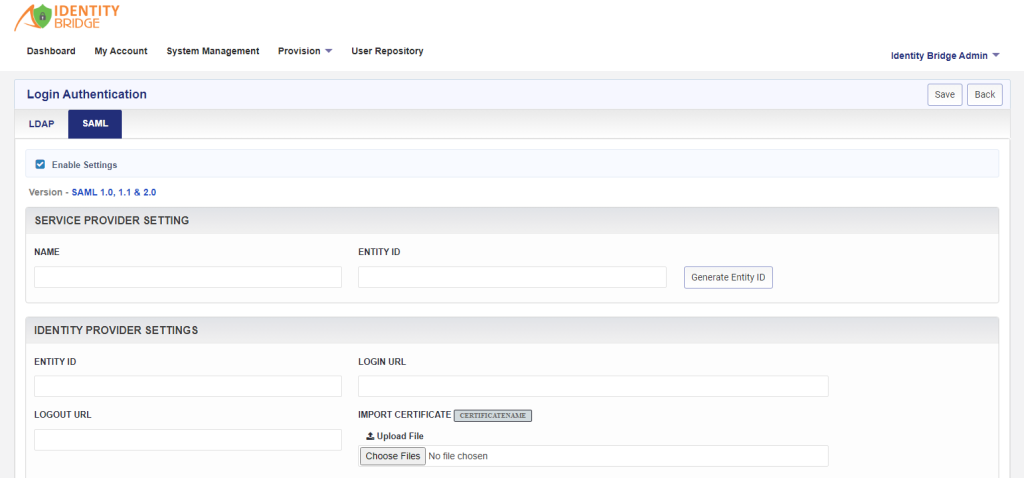Click the LOGOUT URL input field
Image resolution: width=1024 pixels, height=478 pixels.
coord(188,439)
